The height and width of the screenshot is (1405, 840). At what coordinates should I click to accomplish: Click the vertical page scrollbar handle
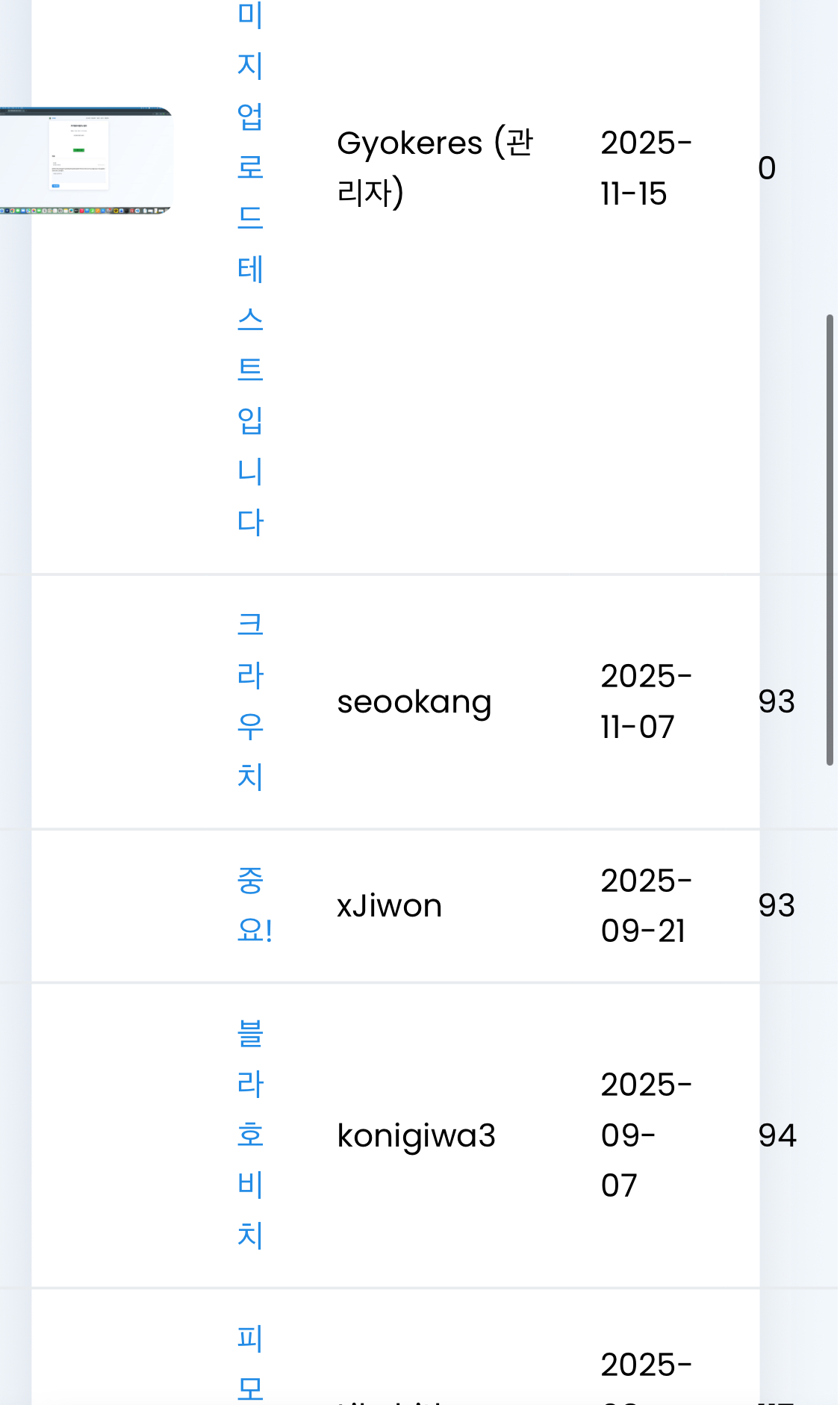(830, 539)
